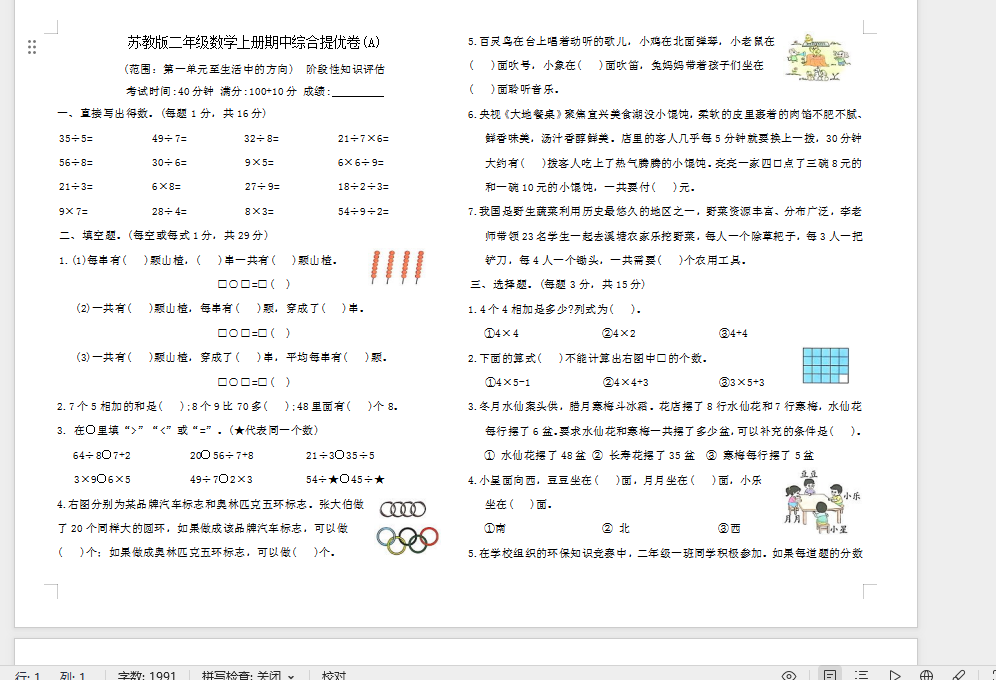
Task: Toggle eye protection mode in status bar
Action: pos(789,676)
